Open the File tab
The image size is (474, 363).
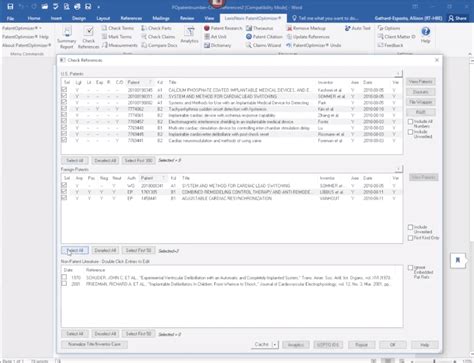point(10,18)
